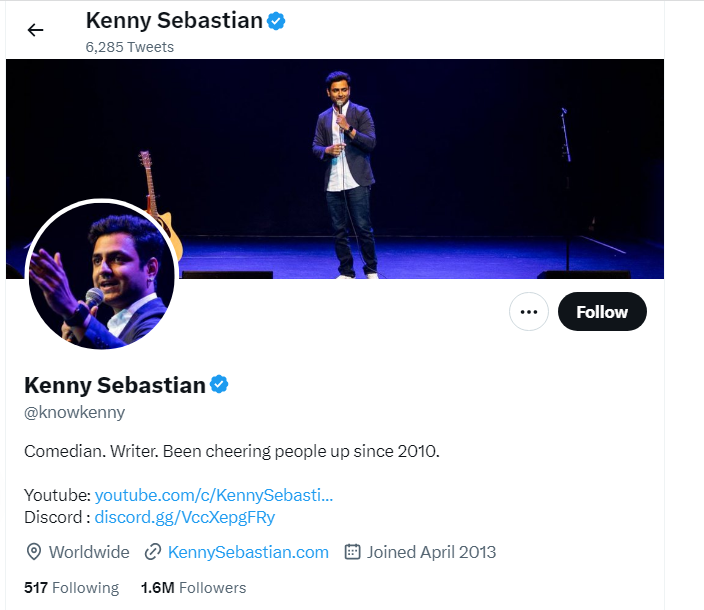Click the location pin icon
Viewport: 704px width, 610px height.
point(34,552)
